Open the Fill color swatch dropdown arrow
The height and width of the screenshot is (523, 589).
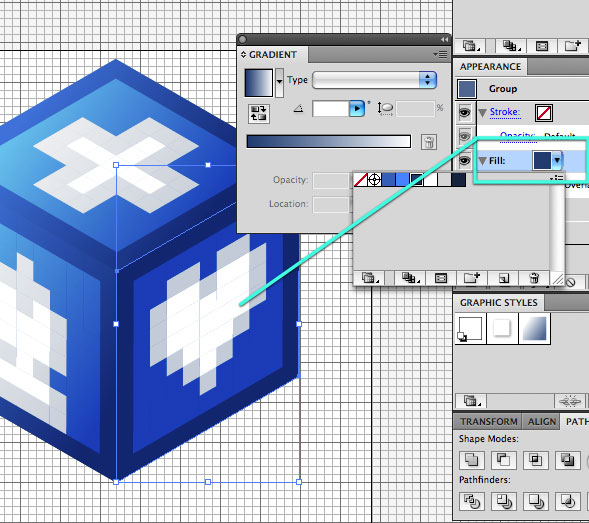(557, 160)
